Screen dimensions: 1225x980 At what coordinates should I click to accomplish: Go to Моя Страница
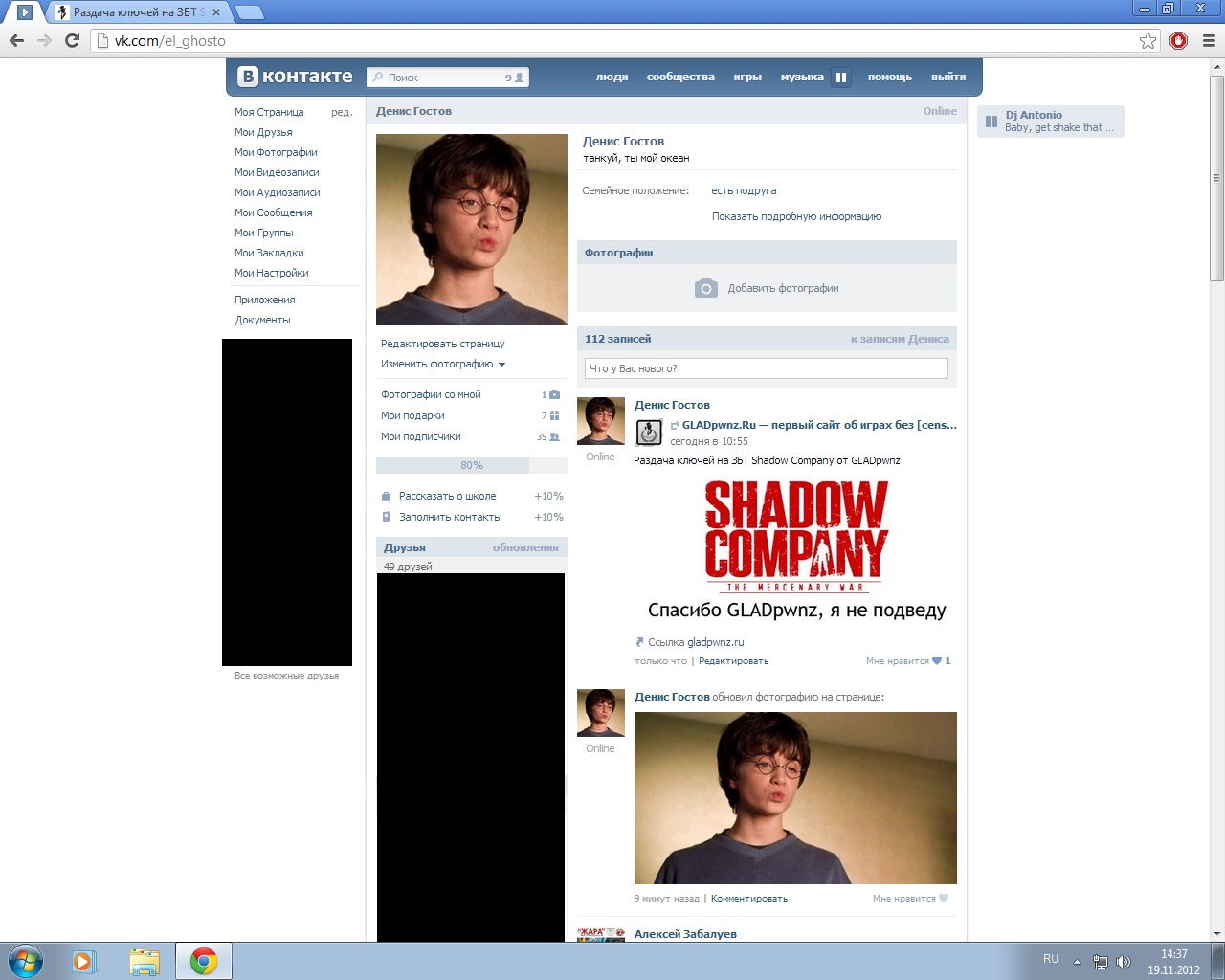tap(269, 112)
